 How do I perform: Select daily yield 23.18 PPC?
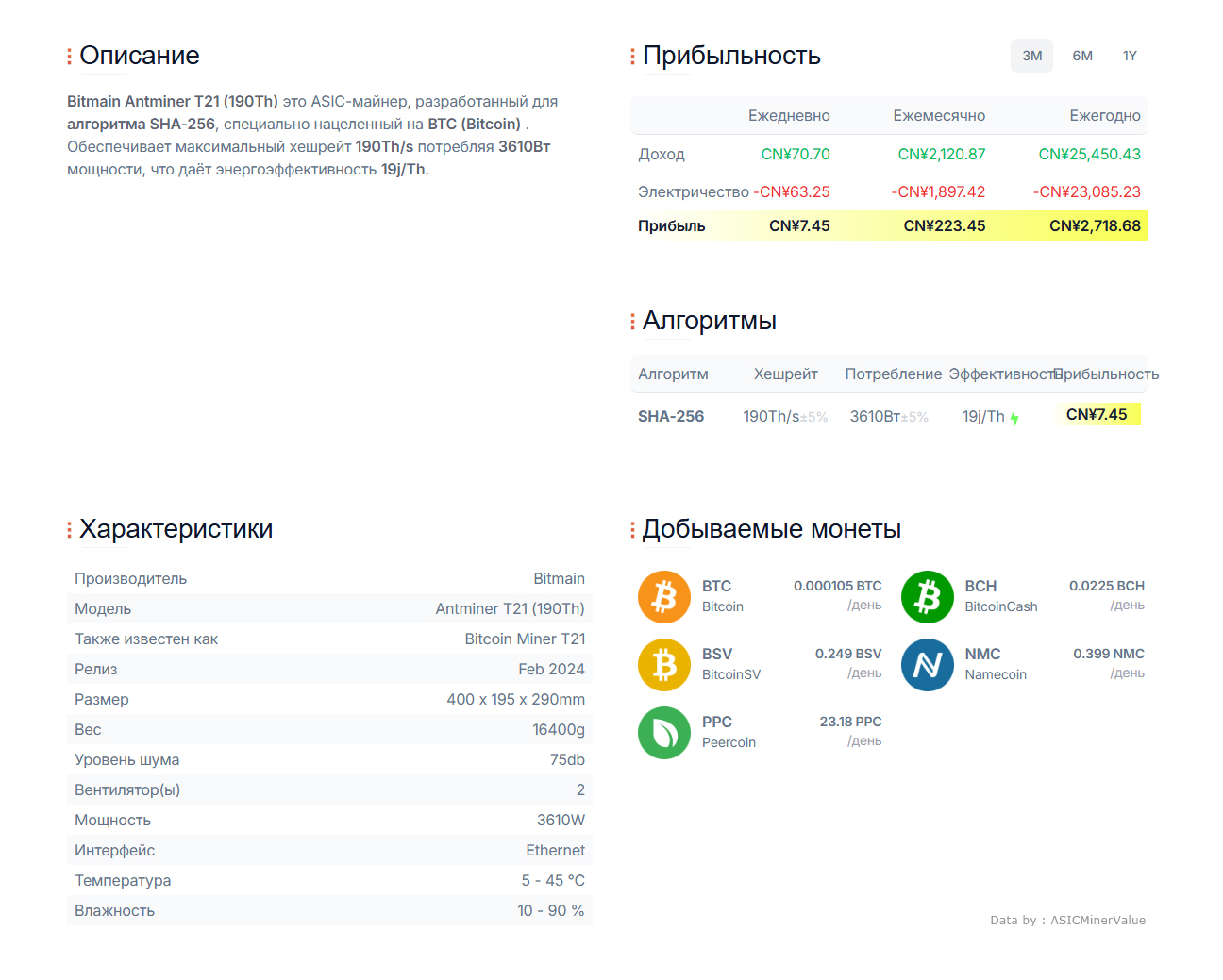tap(850, 722)
